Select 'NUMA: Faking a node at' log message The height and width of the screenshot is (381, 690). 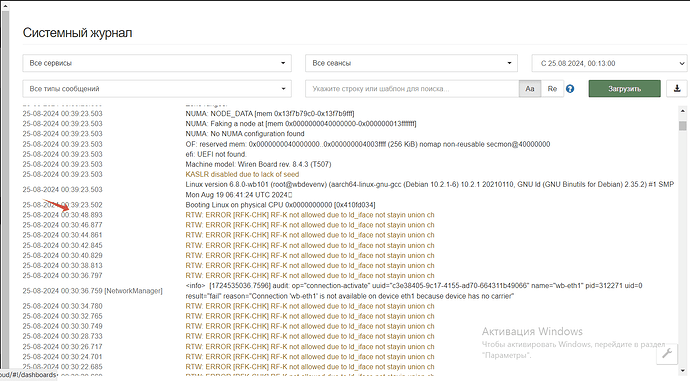coord(301,124)
